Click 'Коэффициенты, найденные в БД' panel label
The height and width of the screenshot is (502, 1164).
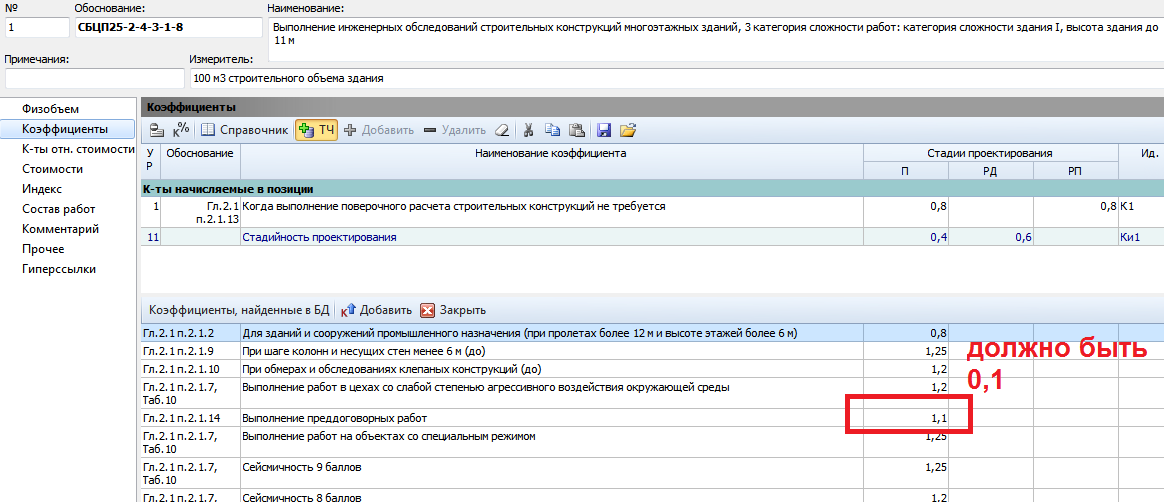[x=239, y=310]
